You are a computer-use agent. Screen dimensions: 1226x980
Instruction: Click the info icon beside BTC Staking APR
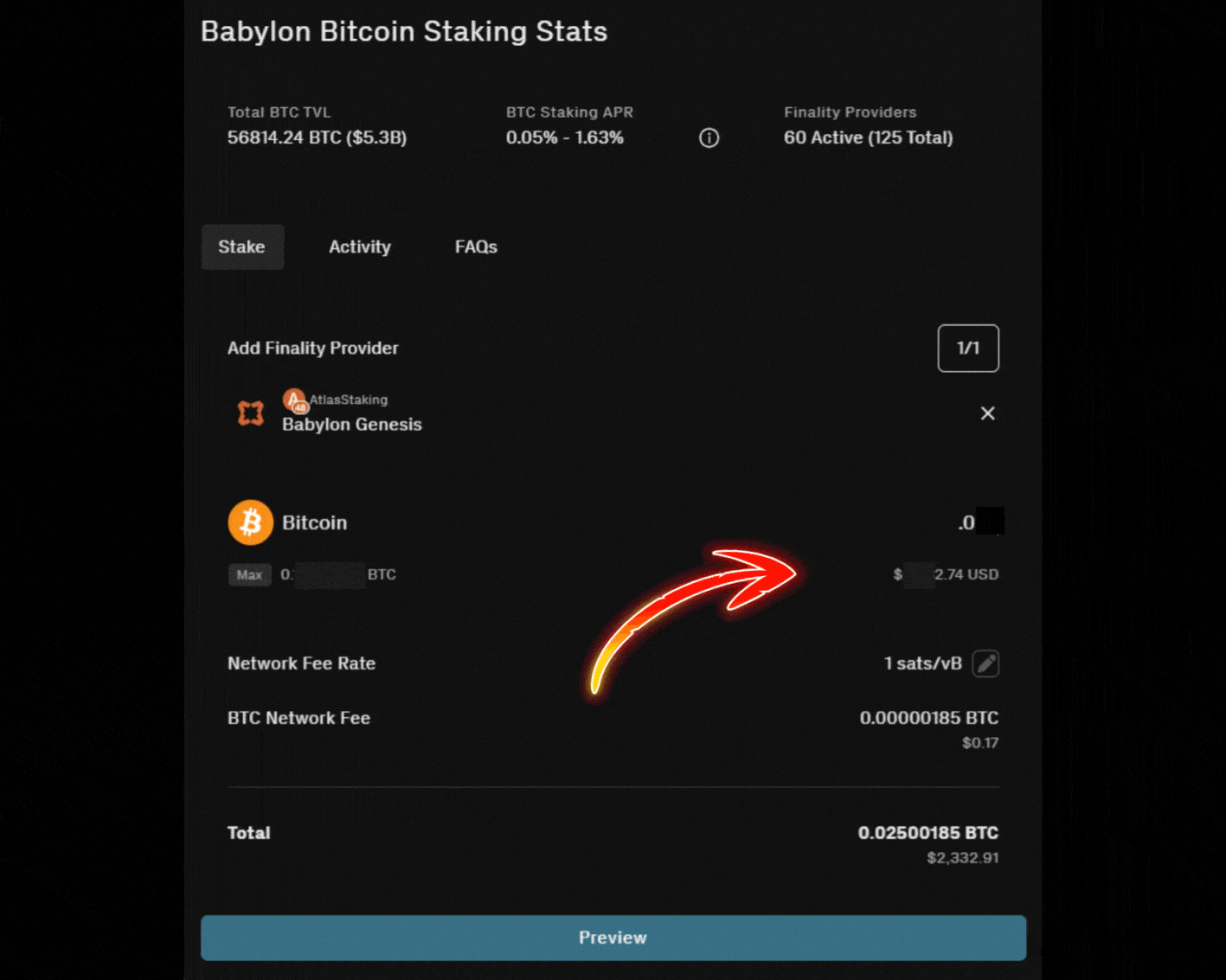709,138
